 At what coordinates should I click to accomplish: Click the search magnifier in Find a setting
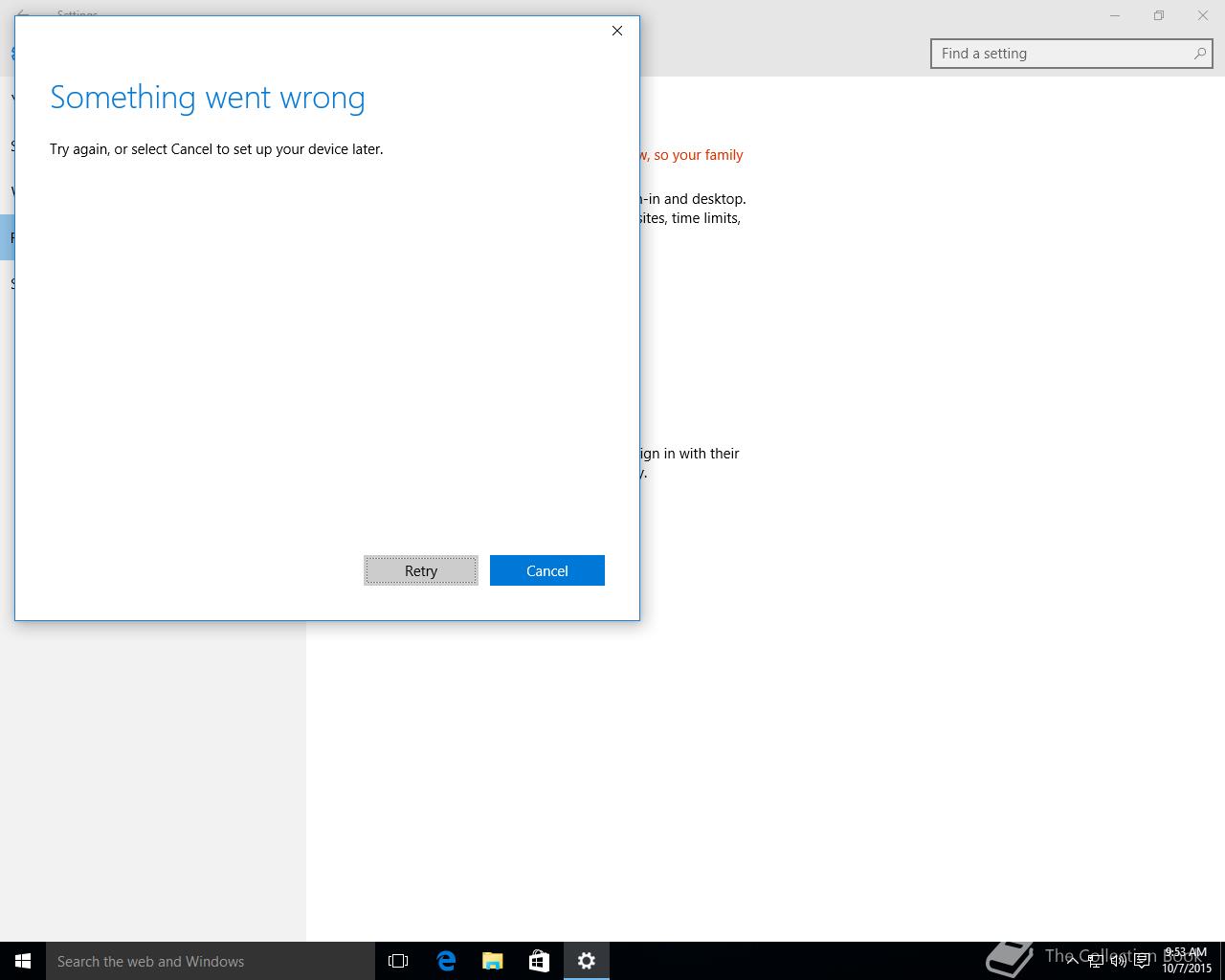pyautogui.click(x=1199, y=54)
